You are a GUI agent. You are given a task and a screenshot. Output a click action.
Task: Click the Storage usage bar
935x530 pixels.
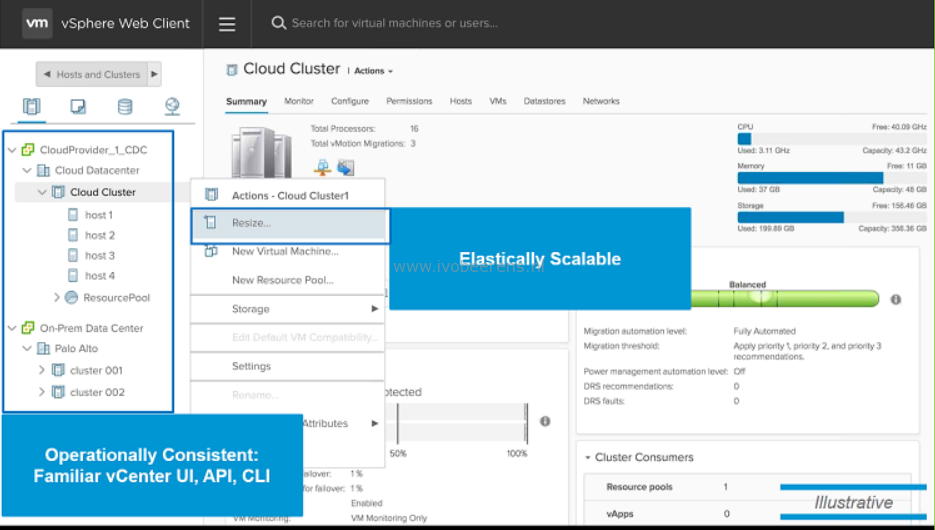pos(832,218)
